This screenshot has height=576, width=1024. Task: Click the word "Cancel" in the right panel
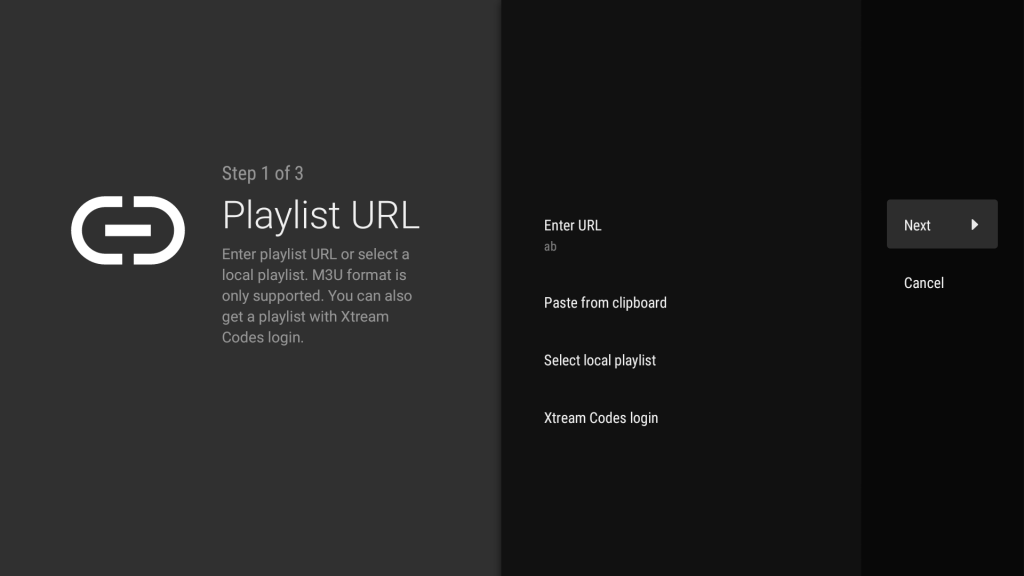click(x=923, y=283)
